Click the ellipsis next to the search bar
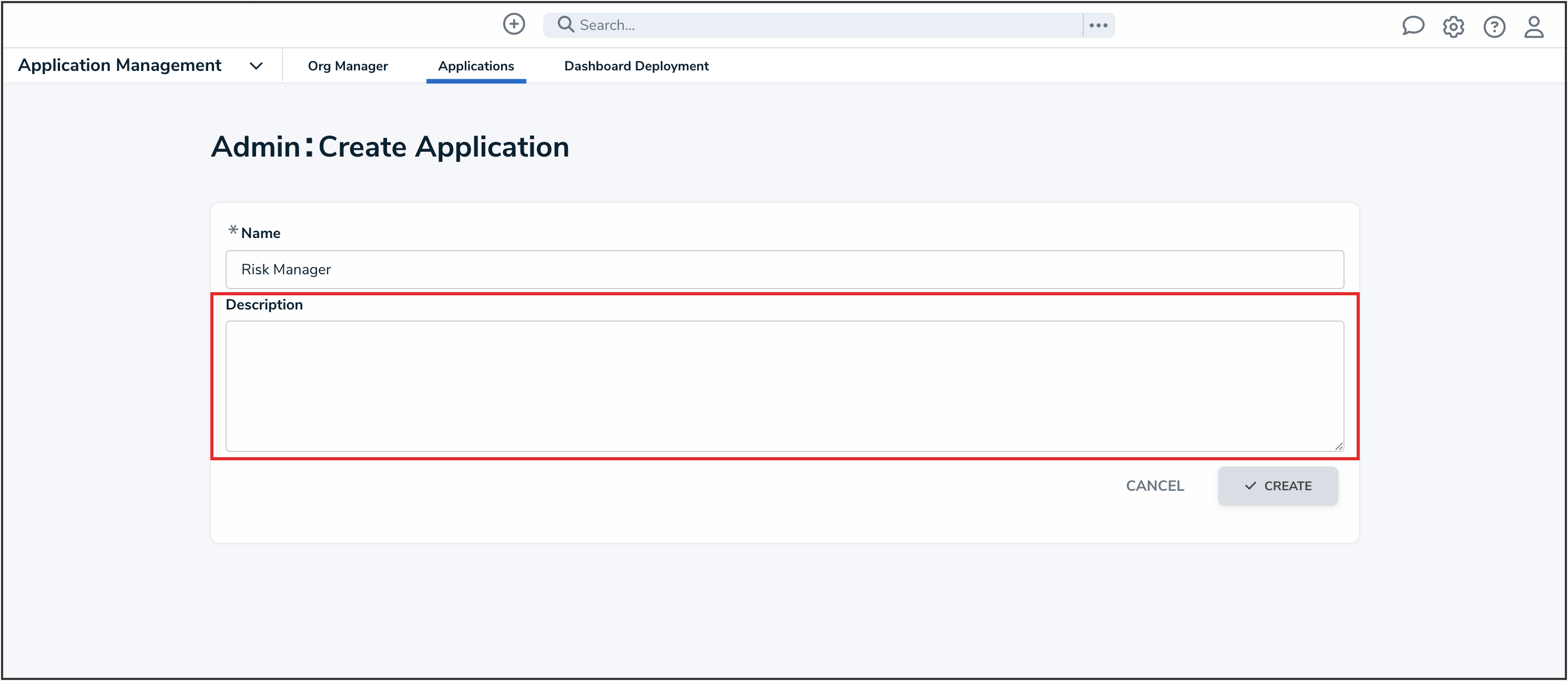 (1099, 25)
